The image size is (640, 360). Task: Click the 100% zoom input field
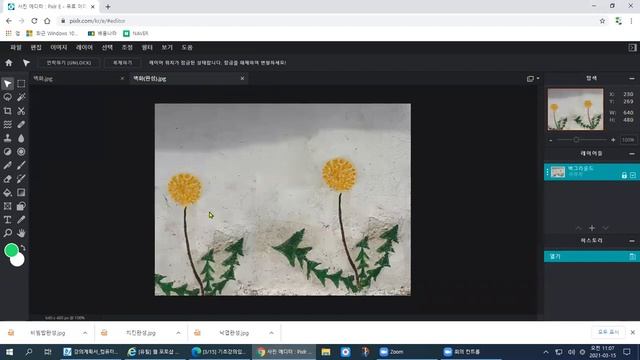(x=628, y=140)
